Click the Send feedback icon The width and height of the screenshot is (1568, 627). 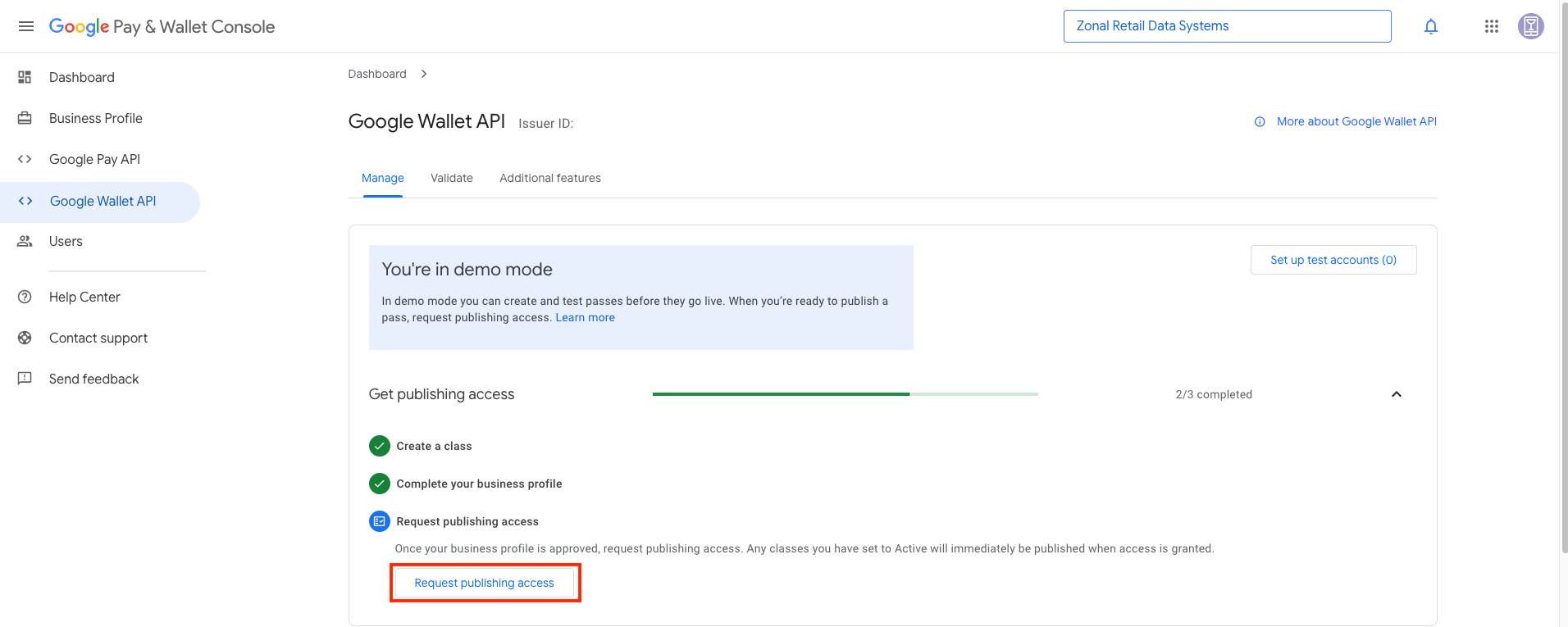pyautogui.click(x=25, y=379)
